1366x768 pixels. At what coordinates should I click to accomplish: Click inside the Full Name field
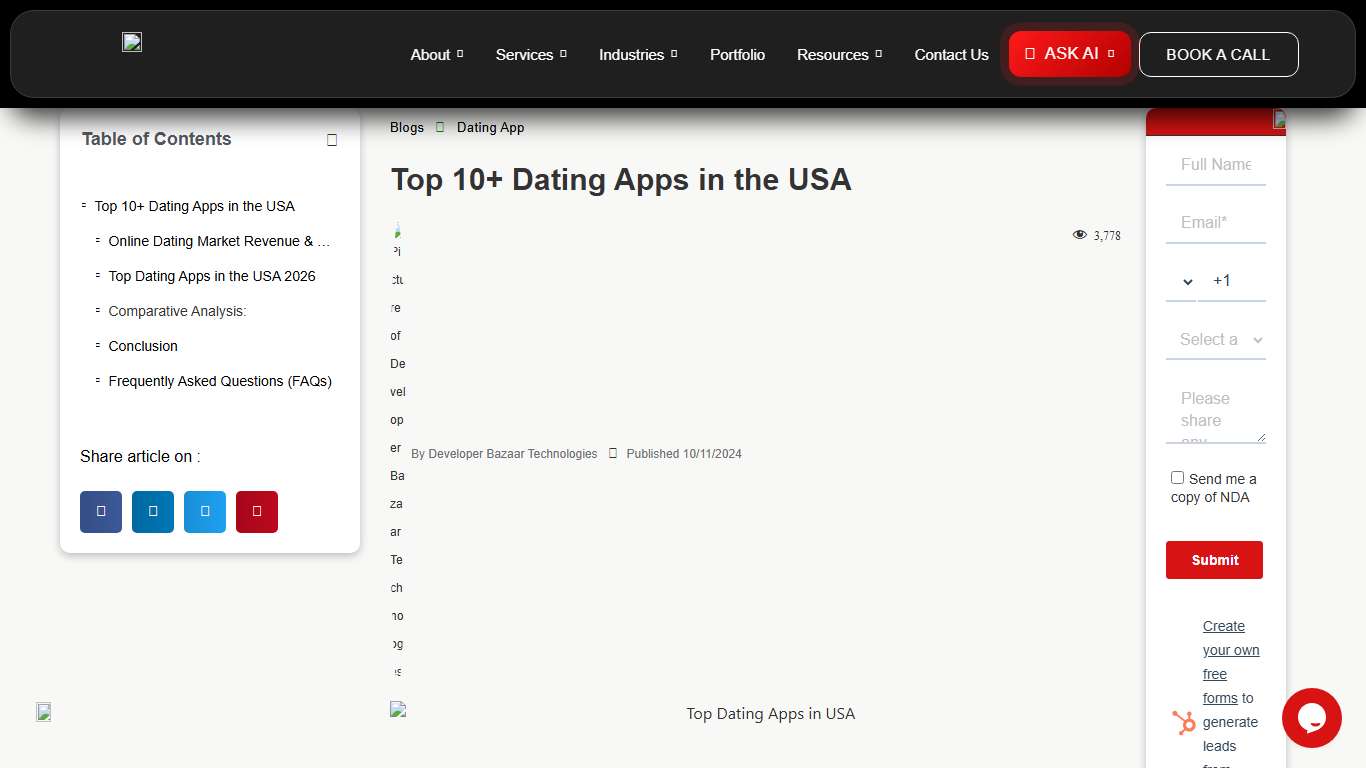click(1216, 164)
